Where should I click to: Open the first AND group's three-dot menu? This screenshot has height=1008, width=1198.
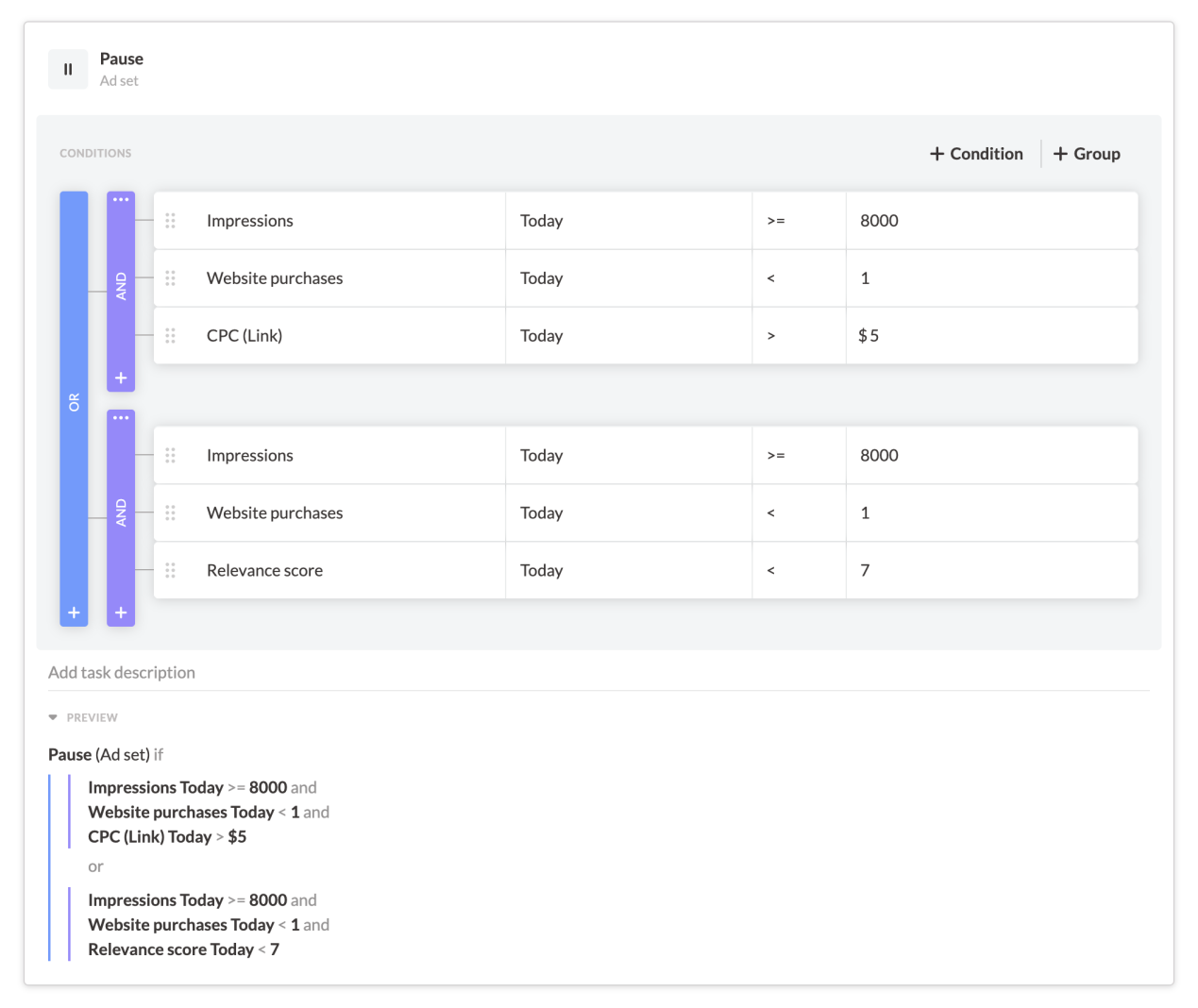coord(121,200)
